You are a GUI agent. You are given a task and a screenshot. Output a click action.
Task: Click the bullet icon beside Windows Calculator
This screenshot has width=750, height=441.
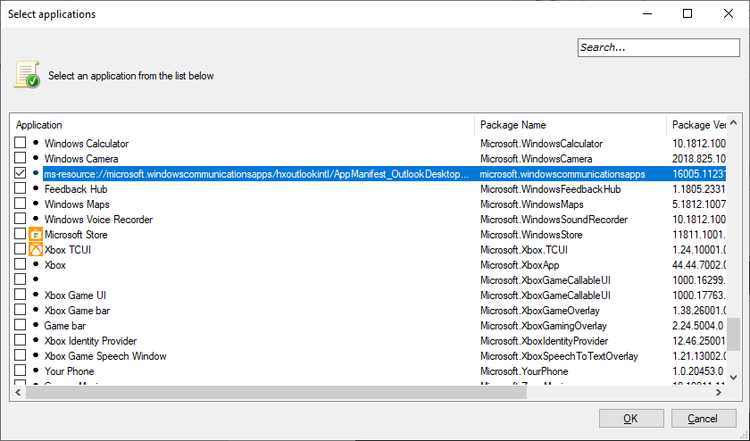[x=36, y=144]
